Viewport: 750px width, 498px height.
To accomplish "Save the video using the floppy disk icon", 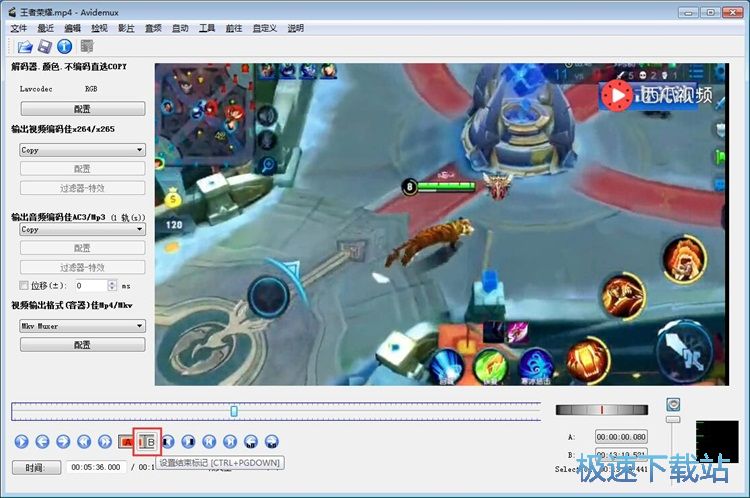I will pyautogui.click(x=45, y=46).
